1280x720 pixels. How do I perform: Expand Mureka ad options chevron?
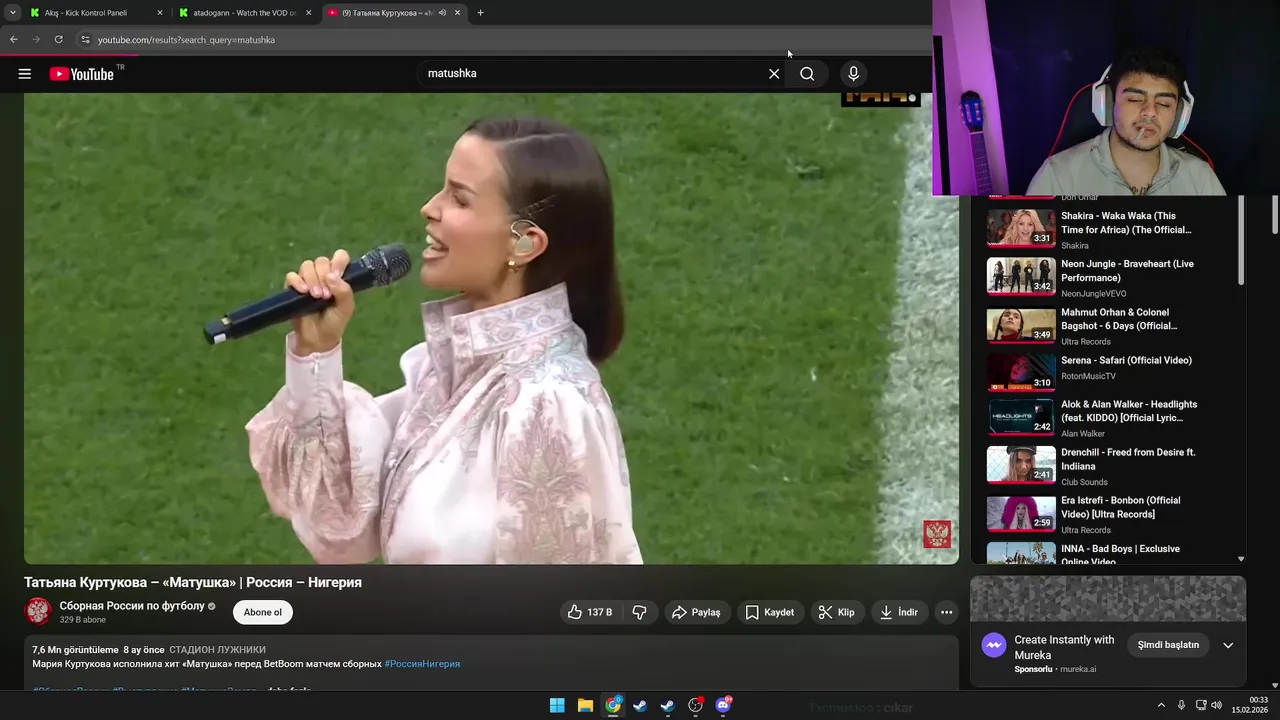(x=1228, y=645)
